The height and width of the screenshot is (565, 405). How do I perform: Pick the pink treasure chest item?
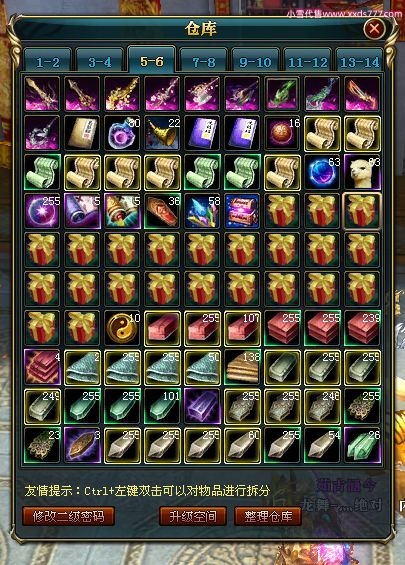click(x=242, y=211)
